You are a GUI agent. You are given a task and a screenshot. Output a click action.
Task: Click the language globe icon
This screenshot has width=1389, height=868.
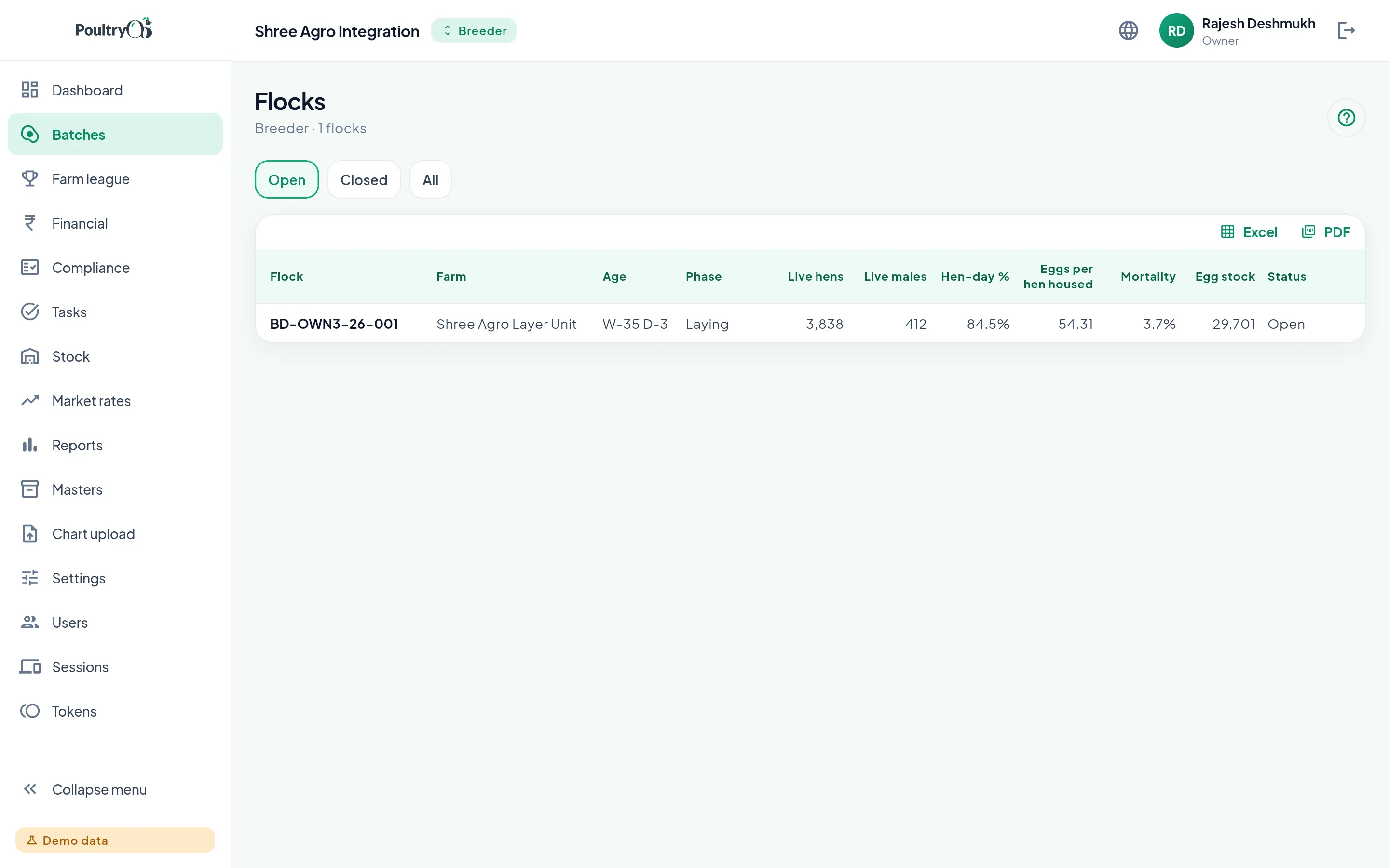tap(1129, 30)
